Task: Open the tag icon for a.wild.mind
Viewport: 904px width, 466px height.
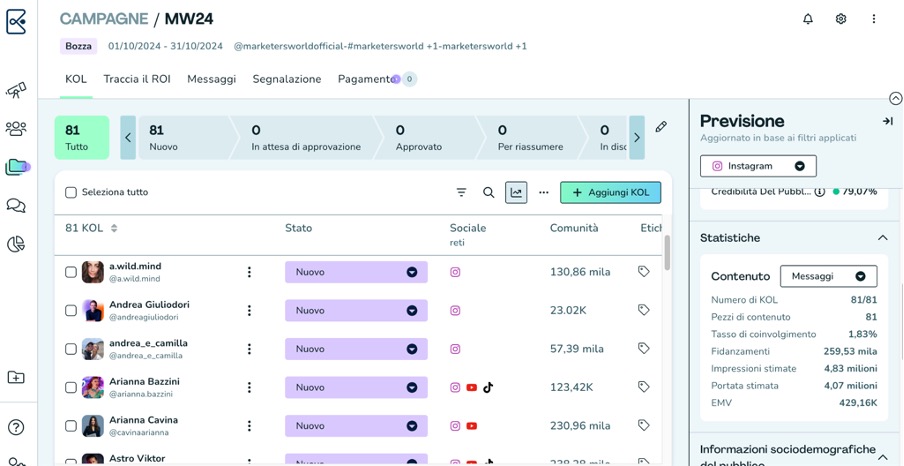Action: pos(643,272)
